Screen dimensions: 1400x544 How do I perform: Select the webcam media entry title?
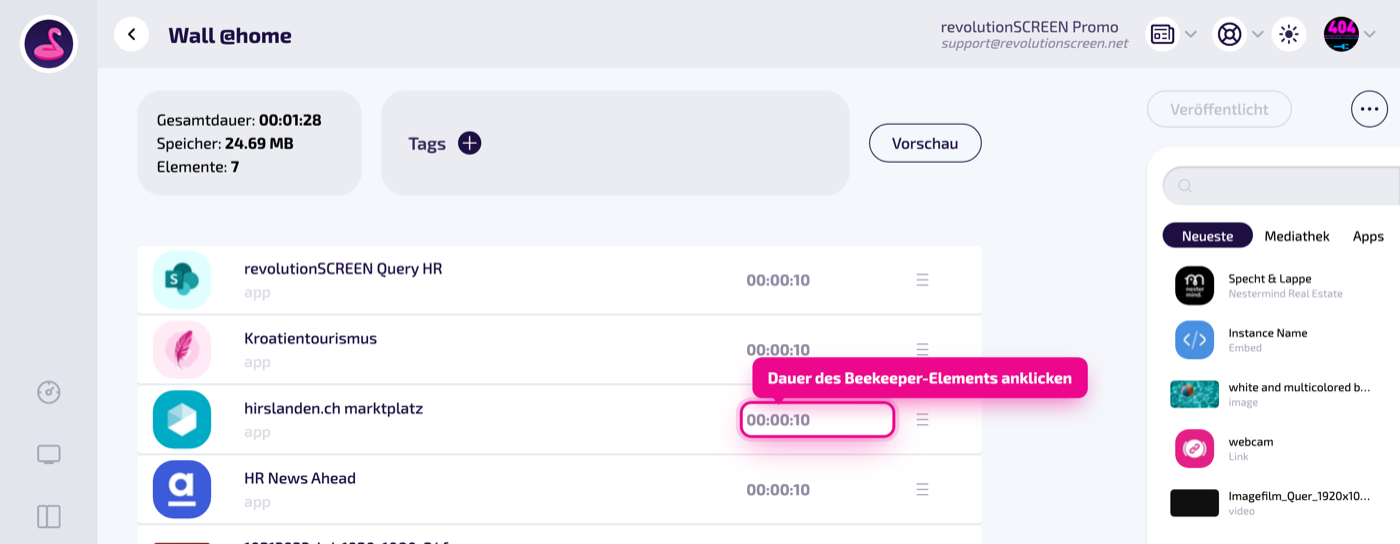coord(1251,441)
